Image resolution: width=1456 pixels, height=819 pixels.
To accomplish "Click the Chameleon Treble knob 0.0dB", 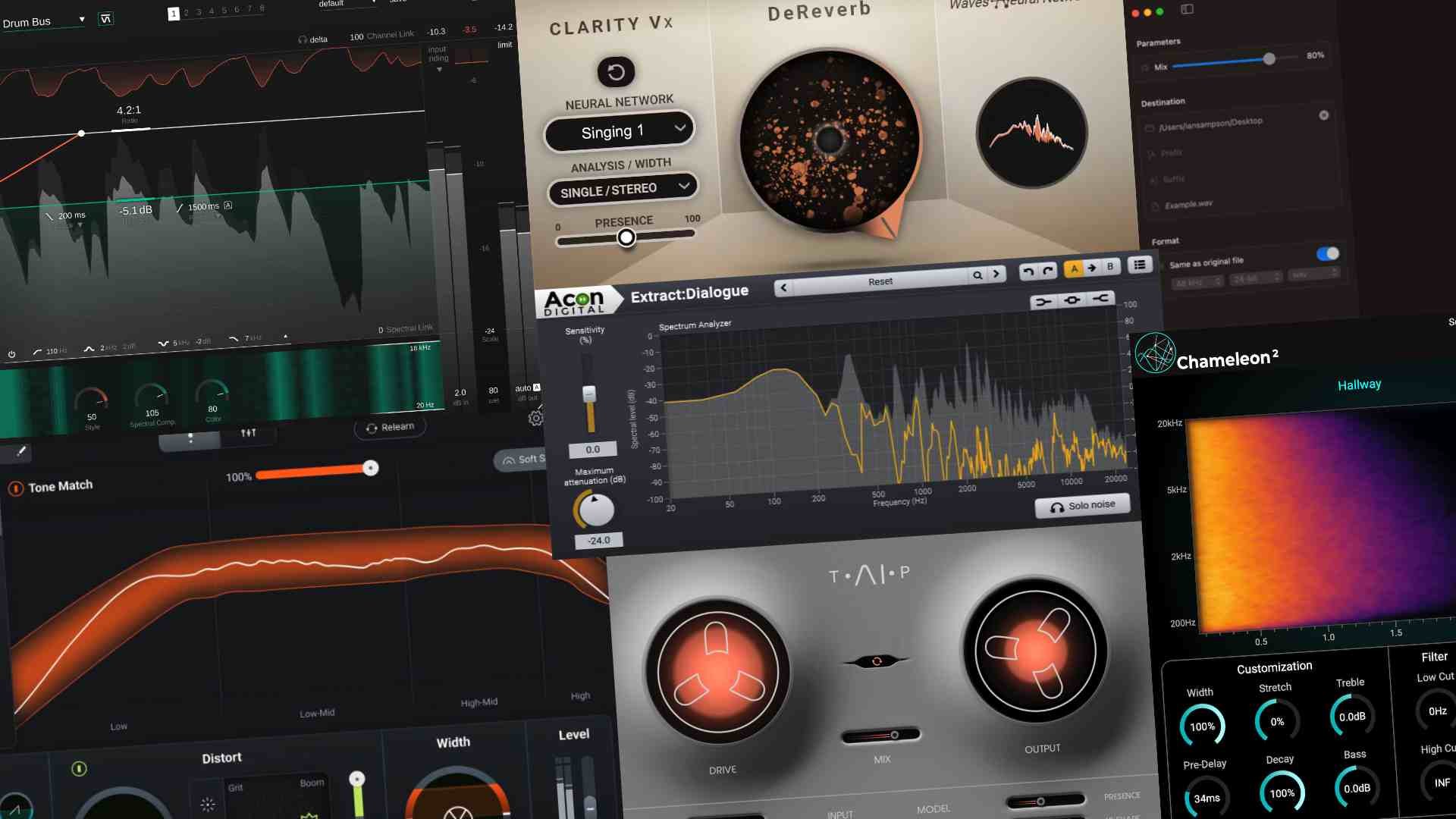I will [1352, 716].
